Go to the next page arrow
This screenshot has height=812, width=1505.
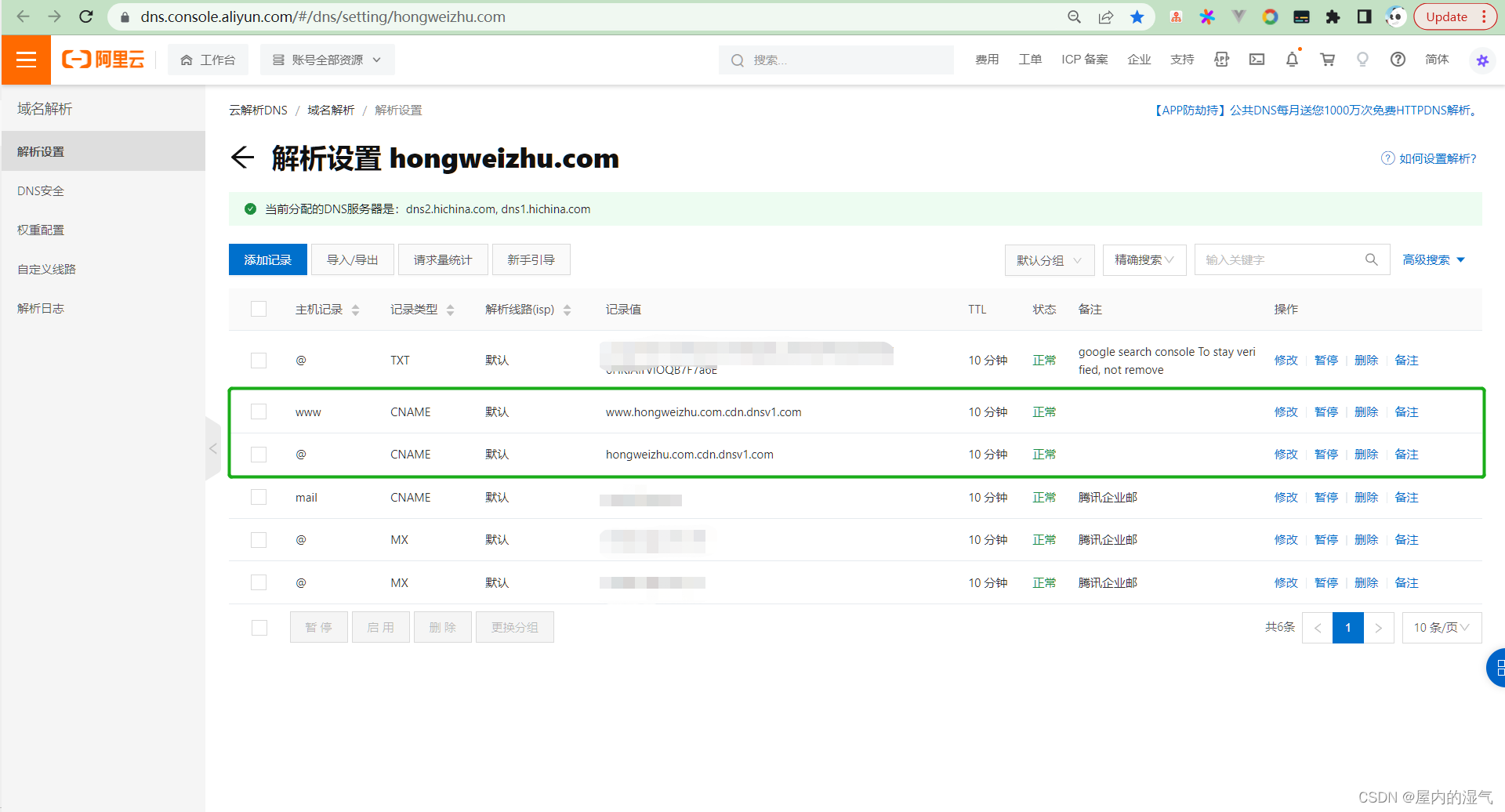coord(1379,628)
